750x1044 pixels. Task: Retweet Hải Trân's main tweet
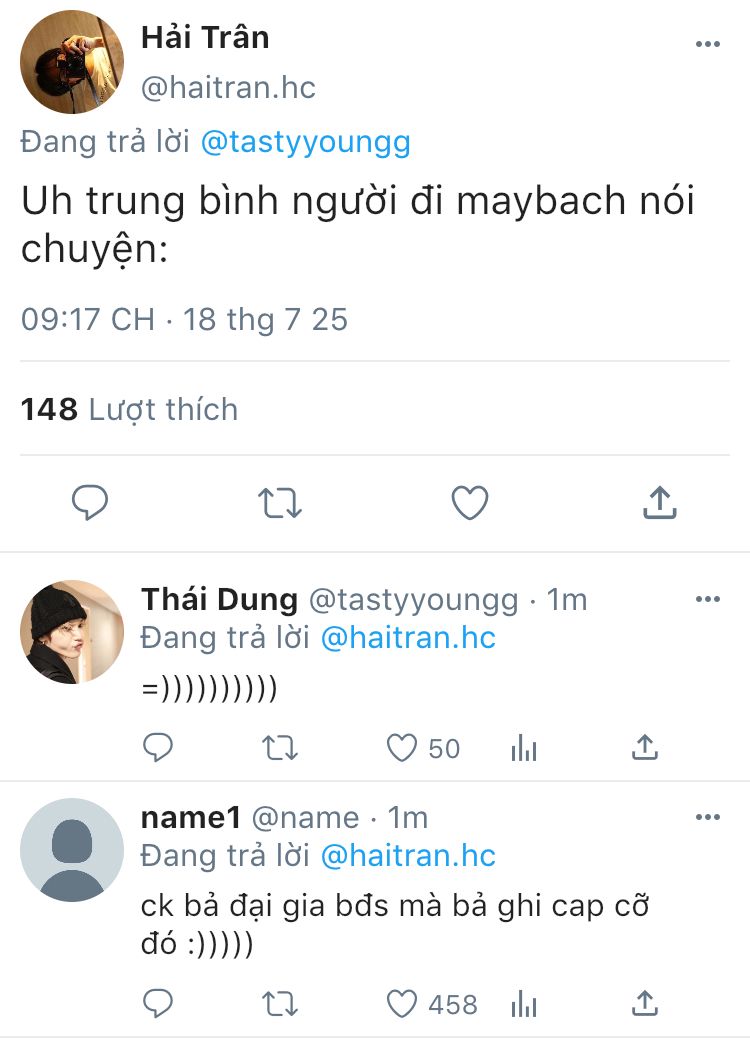tap(280, 503)
